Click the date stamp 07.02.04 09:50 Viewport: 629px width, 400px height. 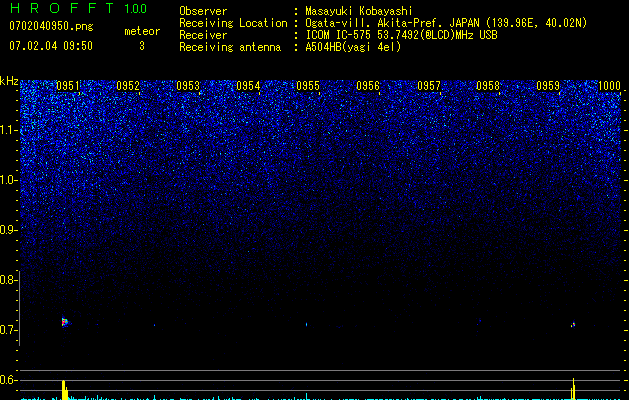point(51,46)
